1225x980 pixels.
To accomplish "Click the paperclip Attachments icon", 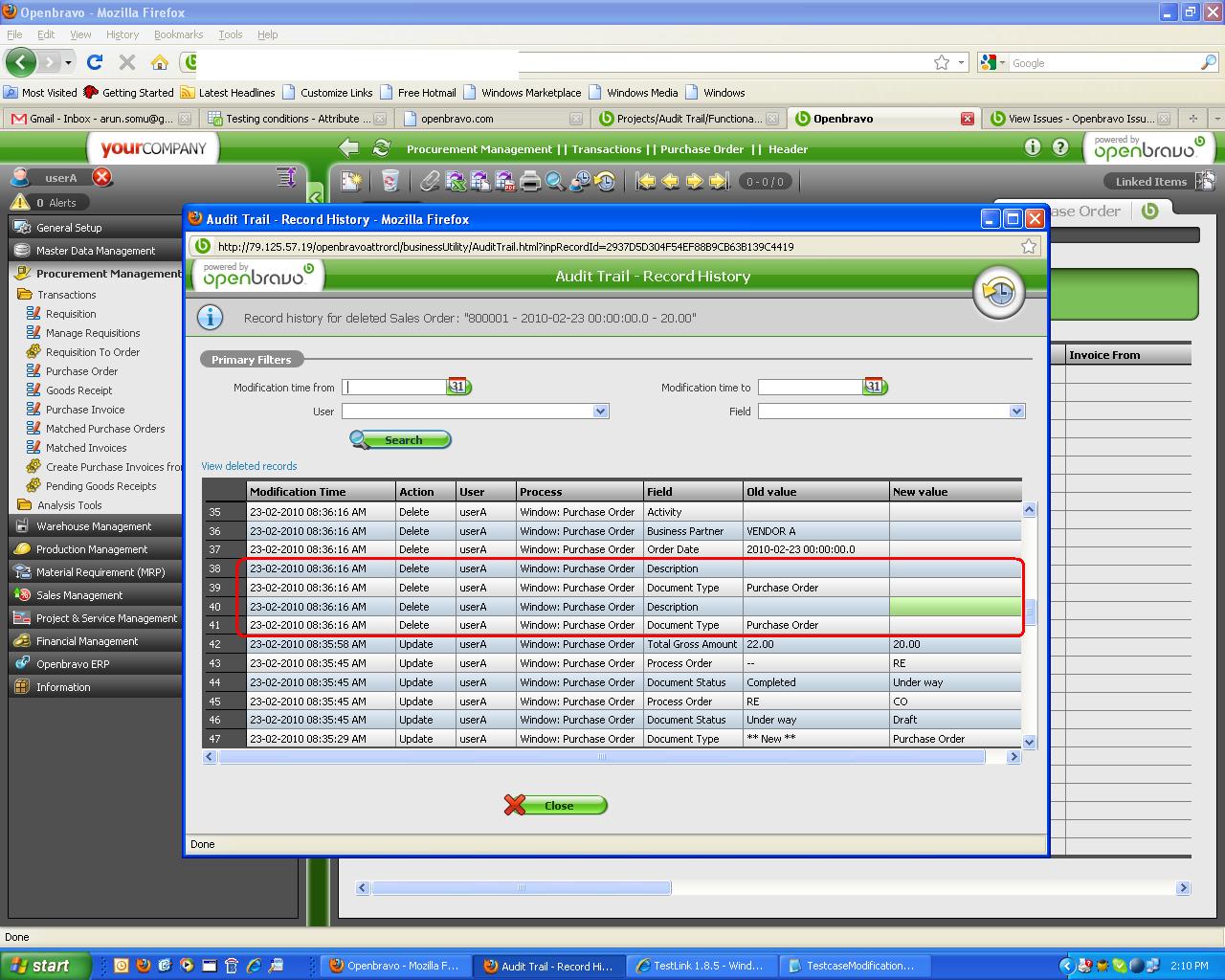I will (431, 181).
